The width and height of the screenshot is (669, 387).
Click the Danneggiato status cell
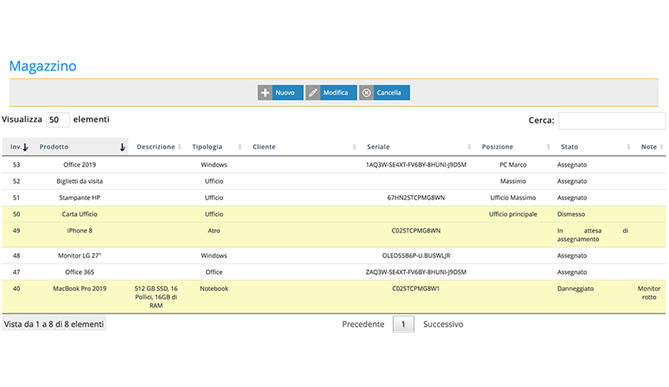(576, 289)
